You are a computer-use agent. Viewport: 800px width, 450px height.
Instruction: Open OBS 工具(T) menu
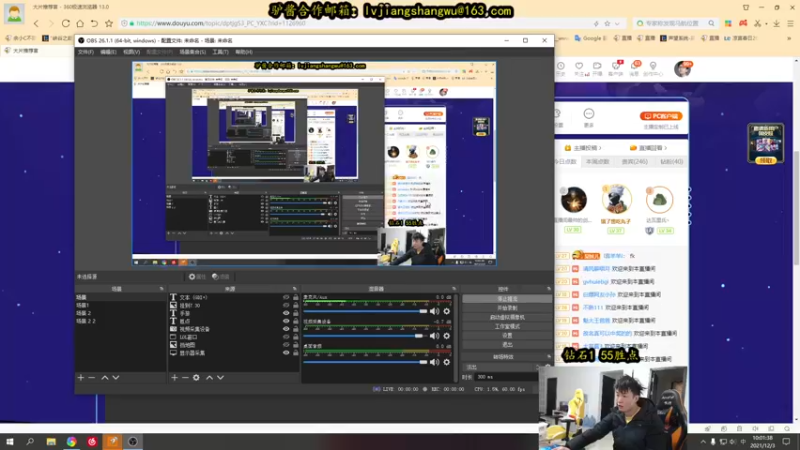[220, 52]
